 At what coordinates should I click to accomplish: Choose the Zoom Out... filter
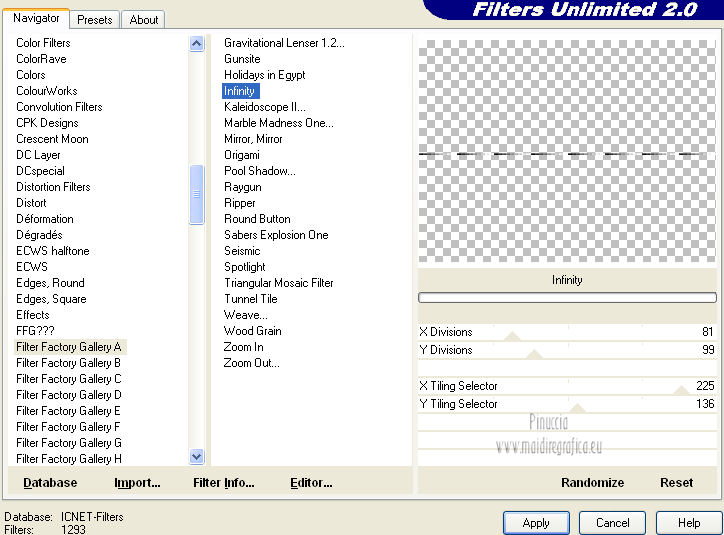pos(252,363)
